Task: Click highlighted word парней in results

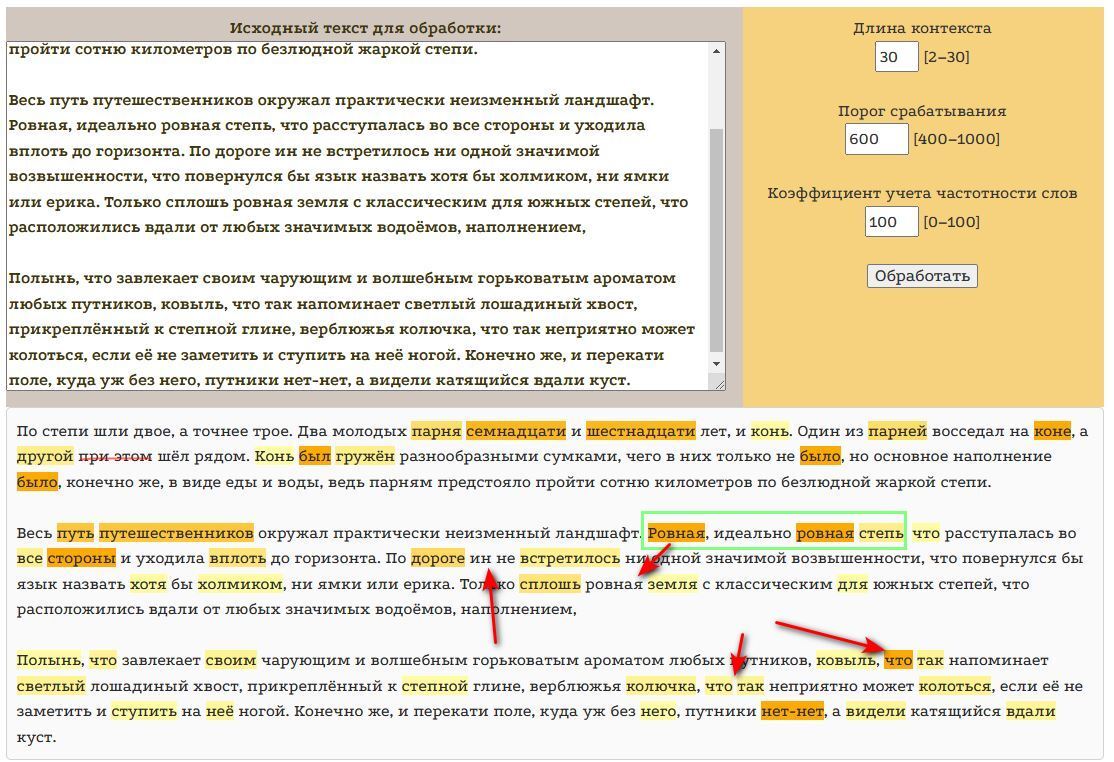Action: point(897,431)
